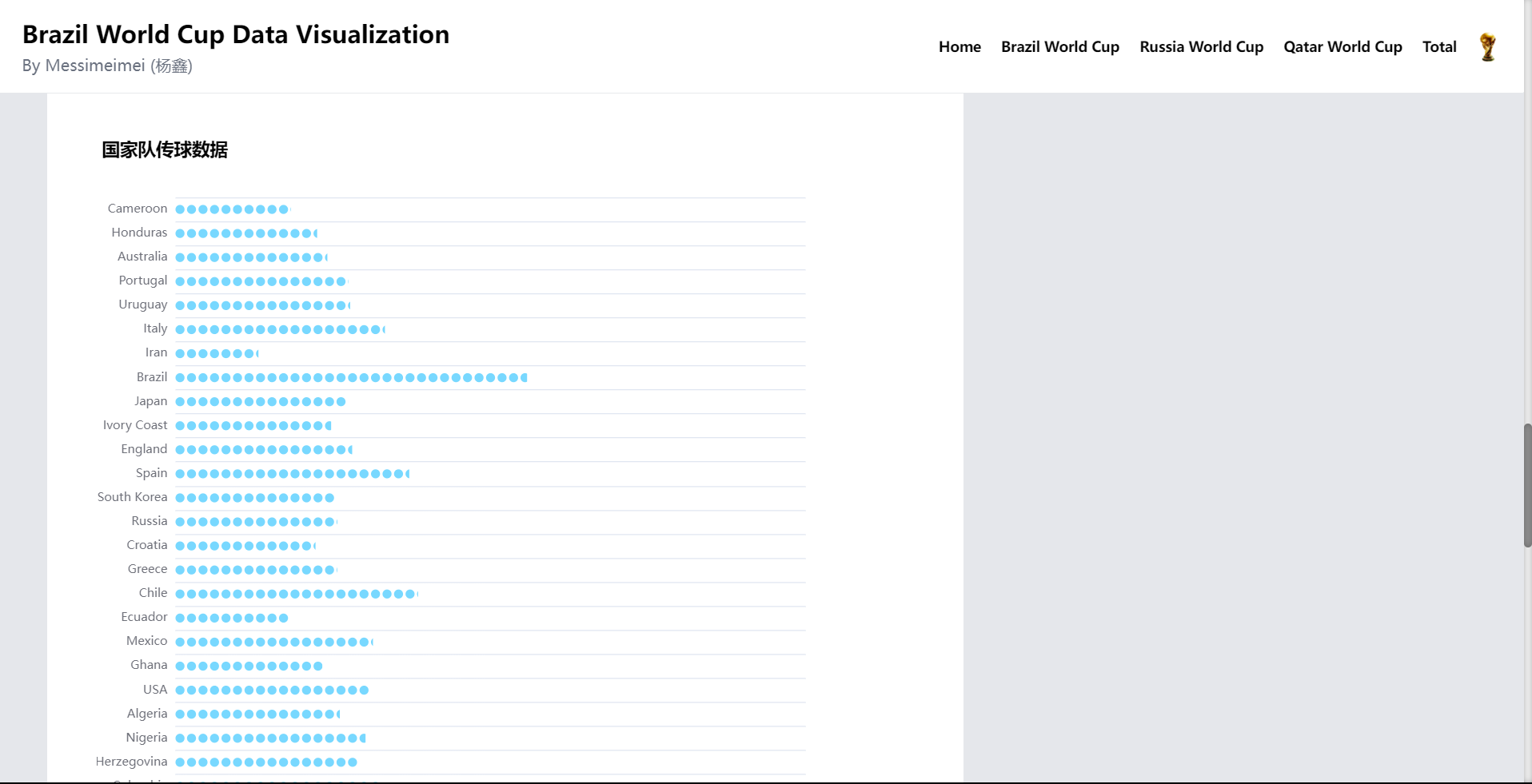This screenshot has height=784, width=1532.
Task: Click the author name By Messimeimei
Action: (x=107, y=66)
